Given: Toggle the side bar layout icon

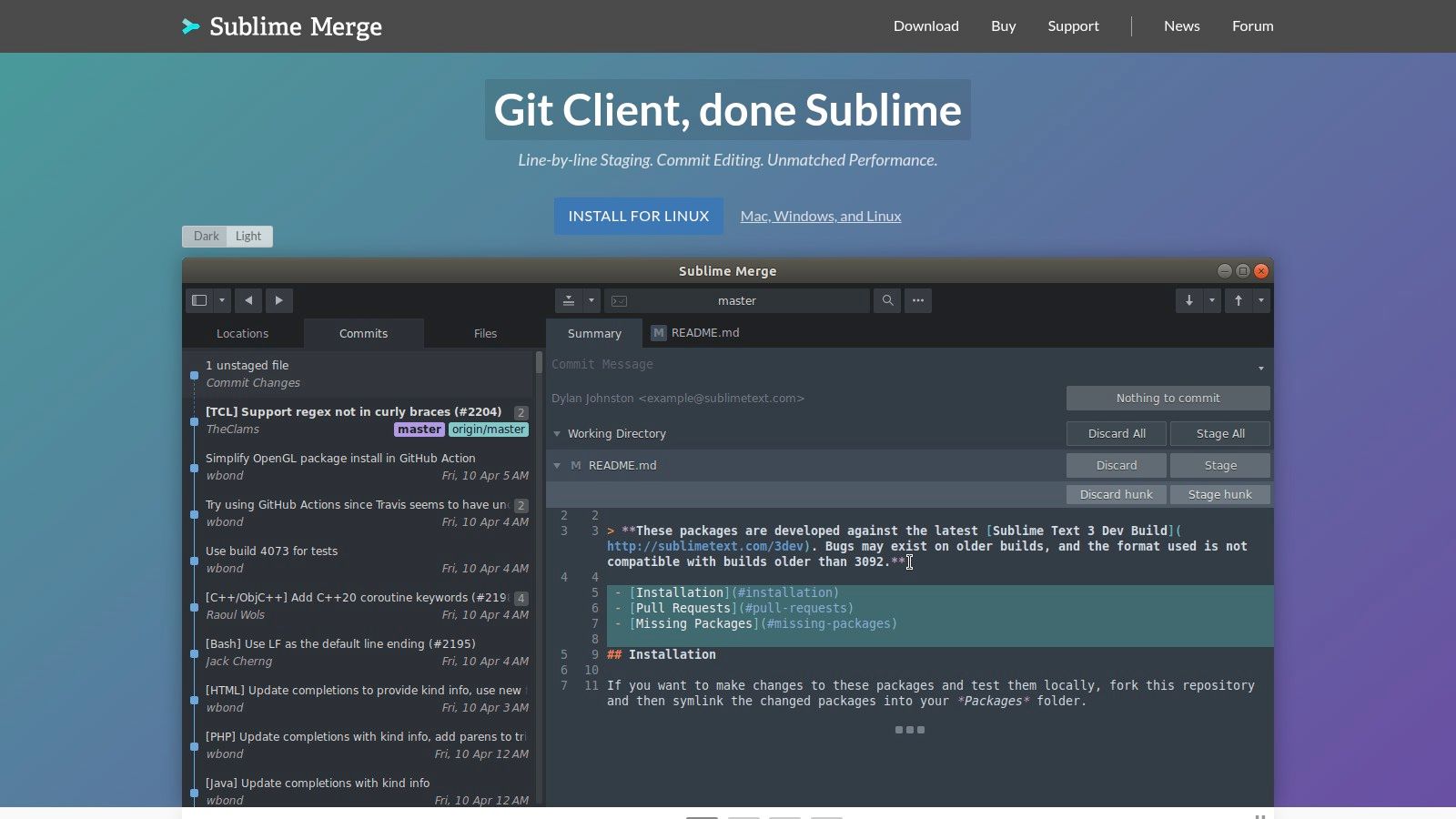Looking at the screenshot, I should coord(199,300).
